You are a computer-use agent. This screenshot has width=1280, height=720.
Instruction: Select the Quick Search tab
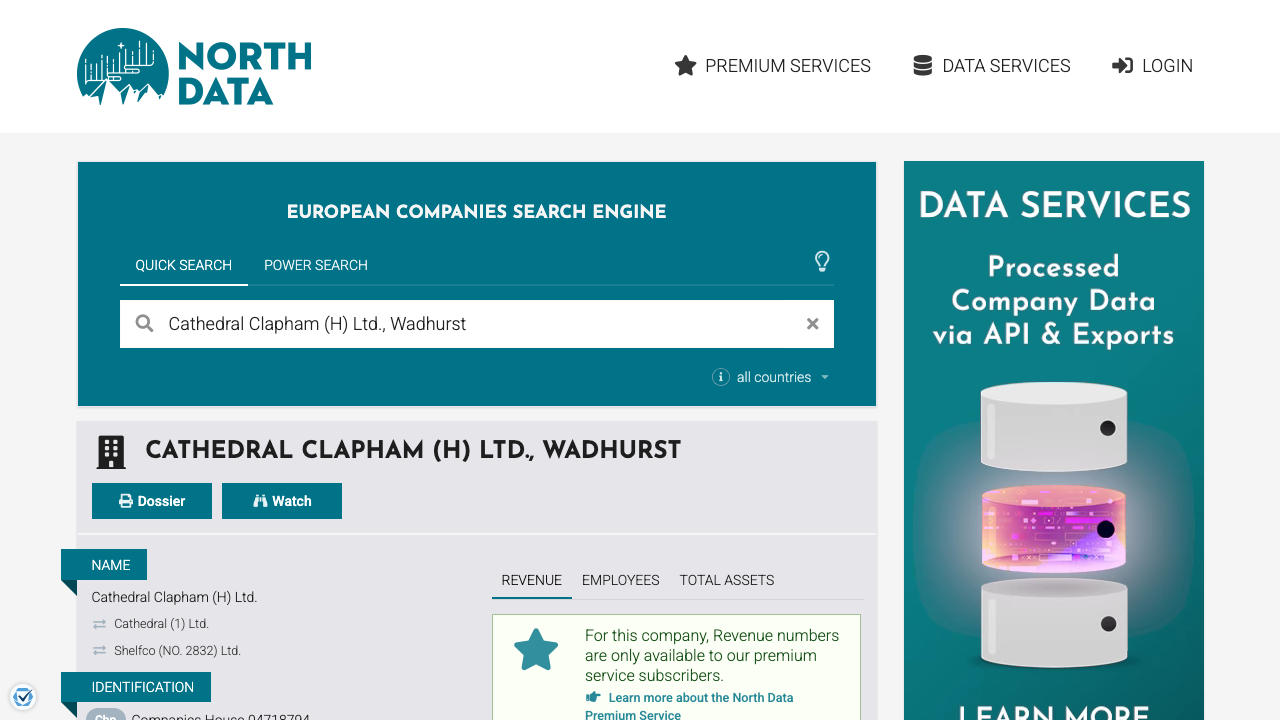[184, 265]
